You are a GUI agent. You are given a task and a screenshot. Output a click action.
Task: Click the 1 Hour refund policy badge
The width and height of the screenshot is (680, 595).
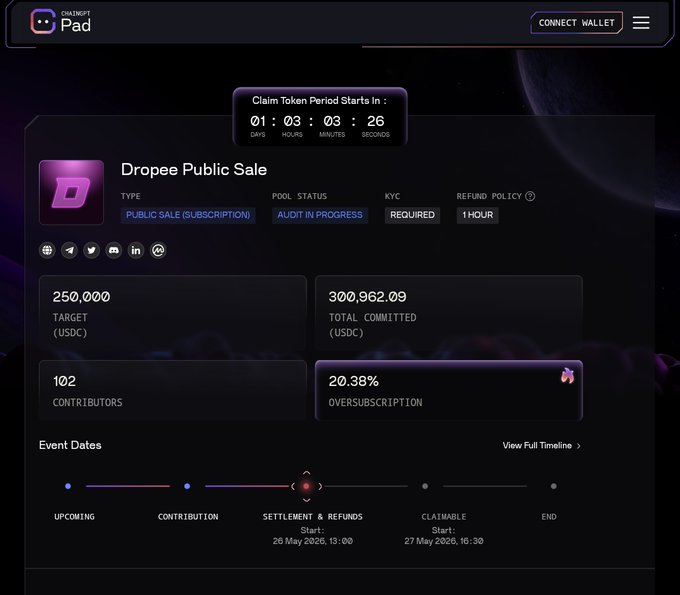(x=477, y=215)
